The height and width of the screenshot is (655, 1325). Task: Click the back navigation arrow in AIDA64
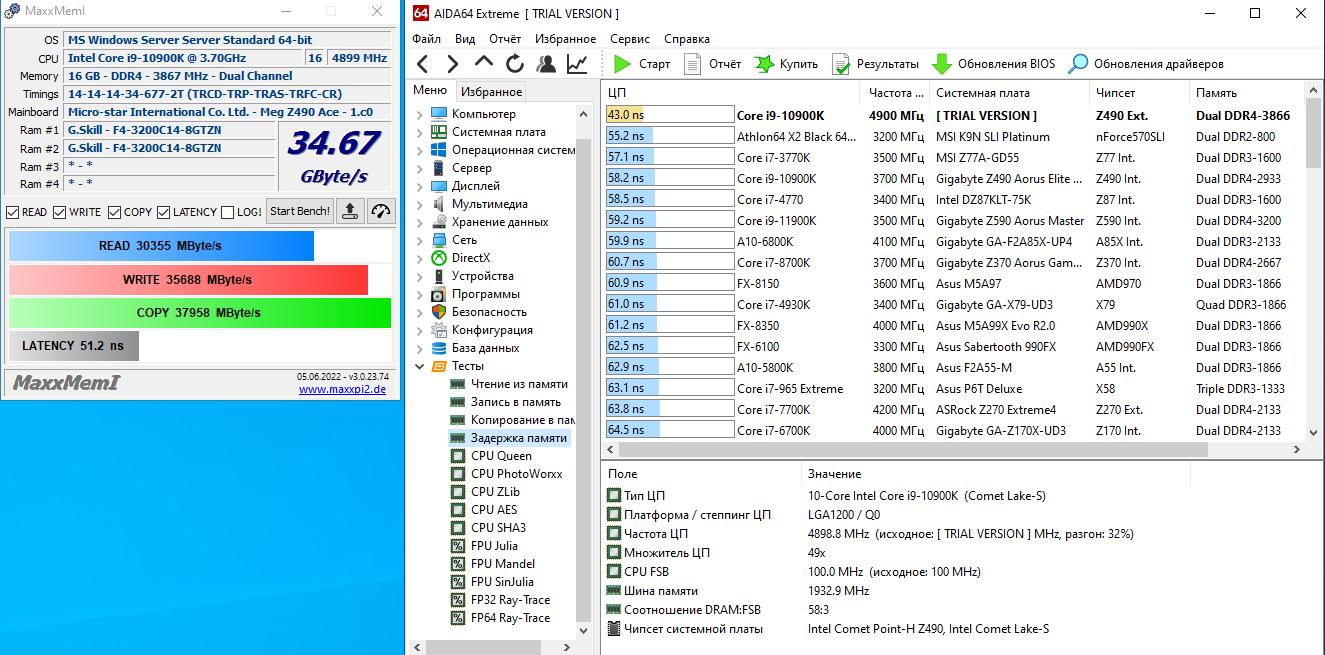tap(422, 64)
